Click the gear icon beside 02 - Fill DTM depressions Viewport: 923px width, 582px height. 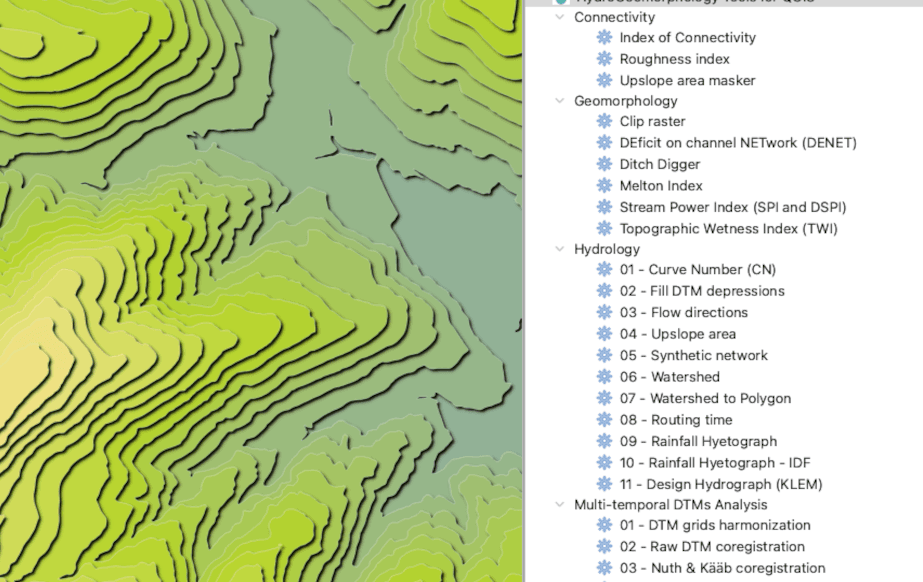coord(605,291)
